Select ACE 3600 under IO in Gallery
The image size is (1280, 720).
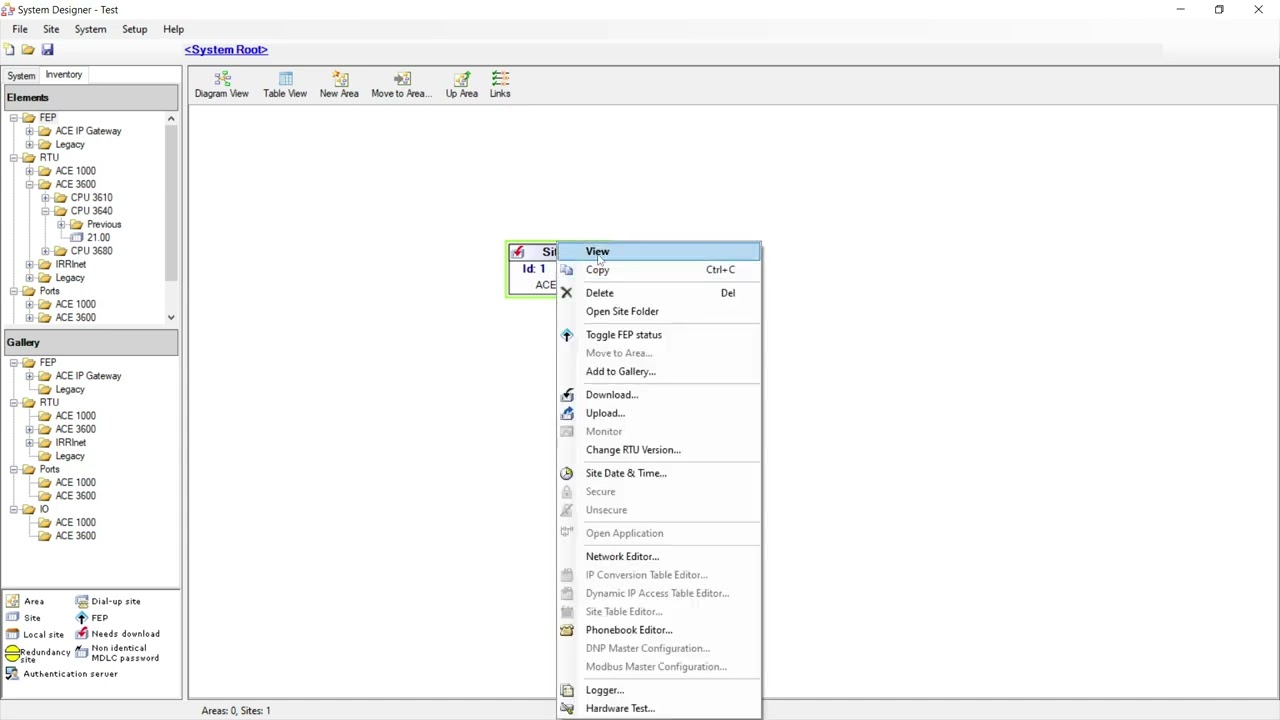(76, 536)
